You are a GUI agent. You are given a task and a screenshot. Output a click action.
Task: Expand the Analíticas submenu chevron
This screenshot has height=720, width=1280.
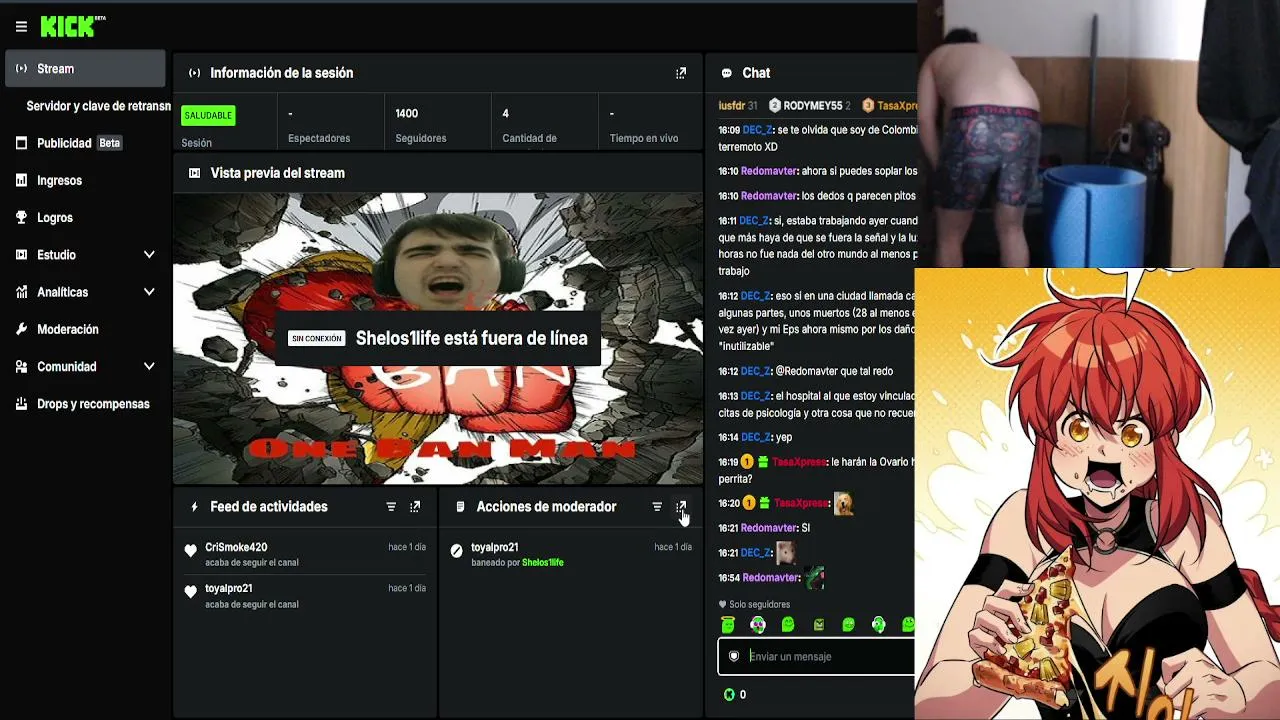click(149, 292)
